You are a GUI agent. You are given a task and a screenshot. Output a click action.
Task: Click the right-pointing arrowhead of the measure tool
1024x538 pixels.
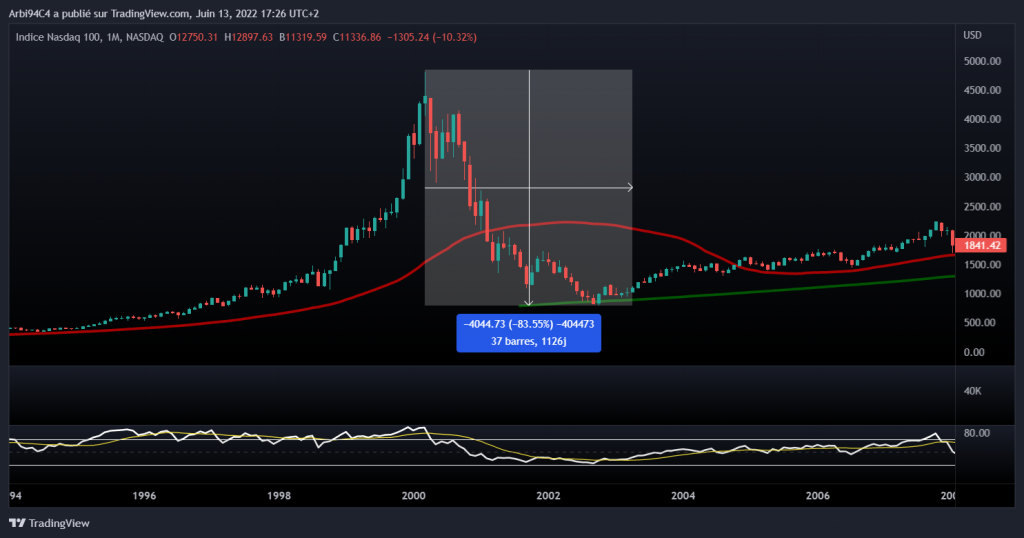pos(629,187)
